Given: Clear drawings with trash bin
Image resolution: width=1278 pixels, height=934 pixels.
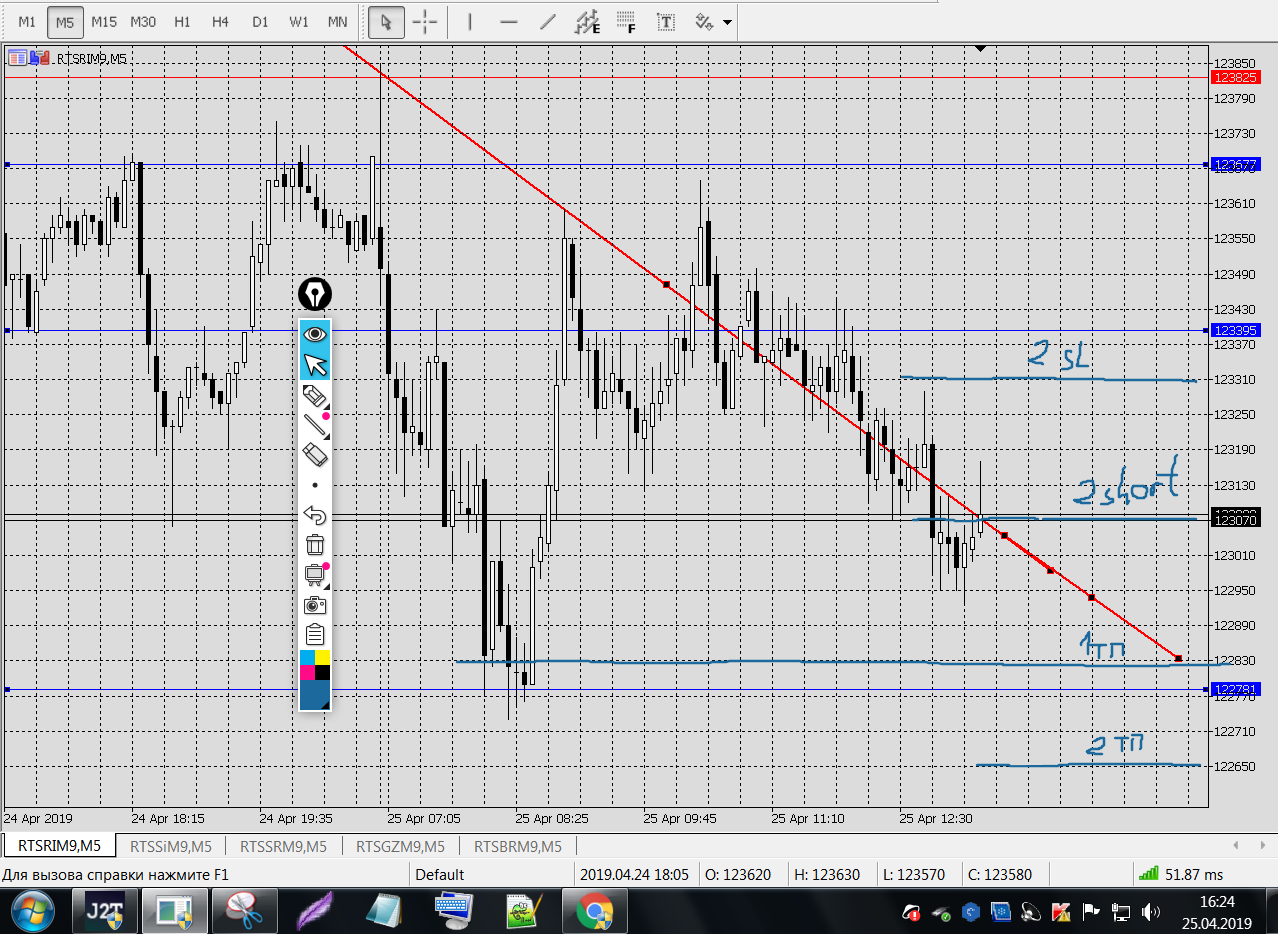Looking at the screenshot, I should pos(315,545).
